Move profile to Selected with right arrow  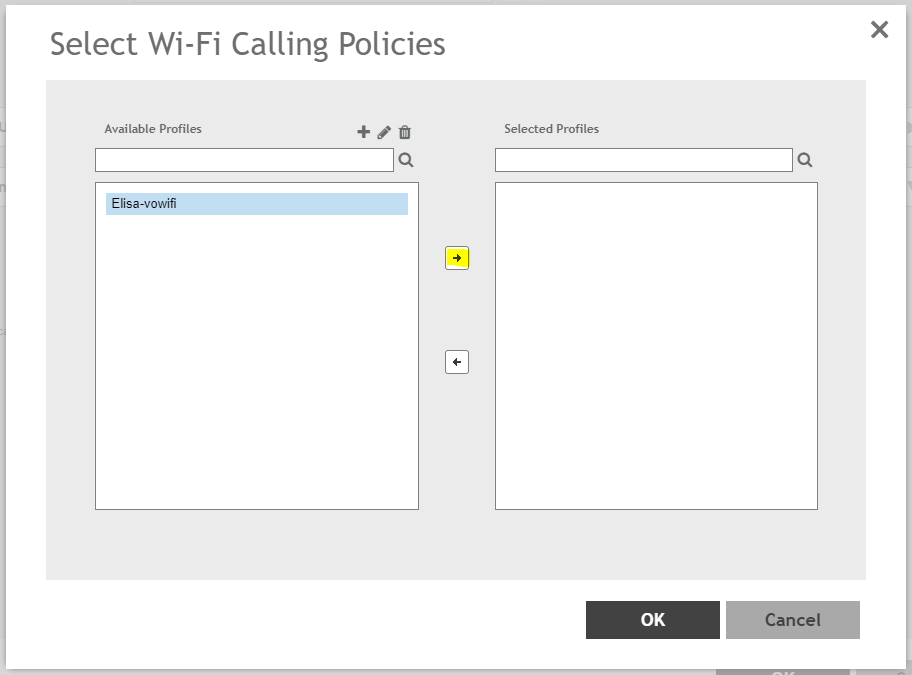(457, 258)
